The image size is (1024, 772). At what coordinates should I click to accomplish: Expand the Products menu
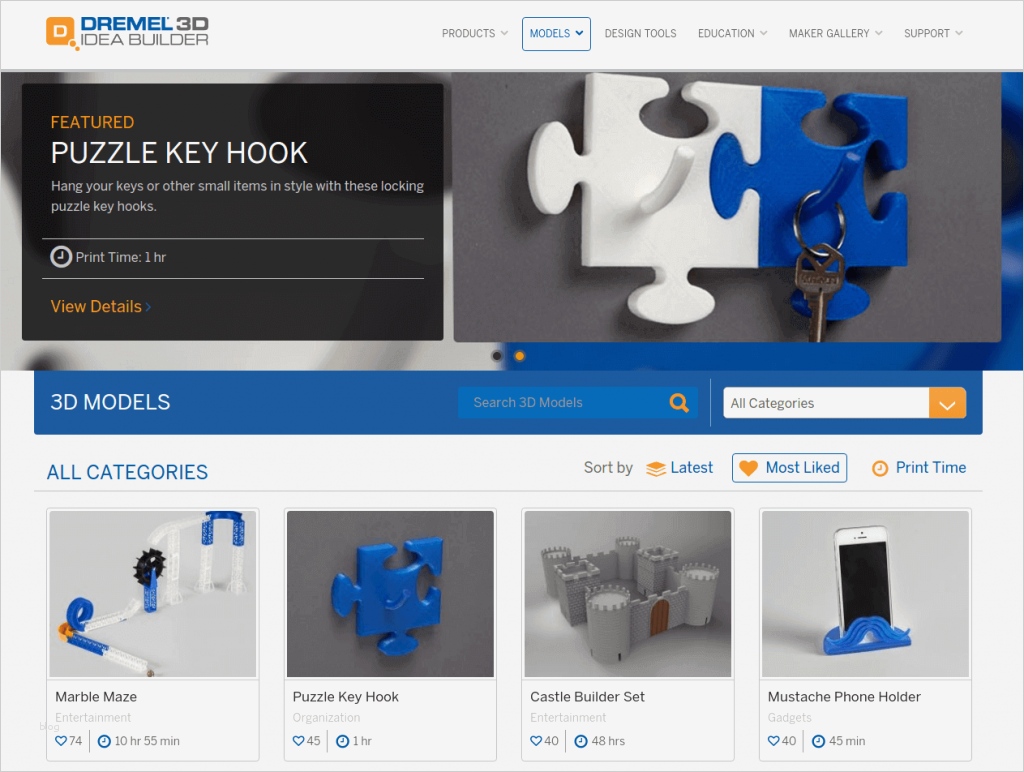pyautogui.click(x=475, y=33)
